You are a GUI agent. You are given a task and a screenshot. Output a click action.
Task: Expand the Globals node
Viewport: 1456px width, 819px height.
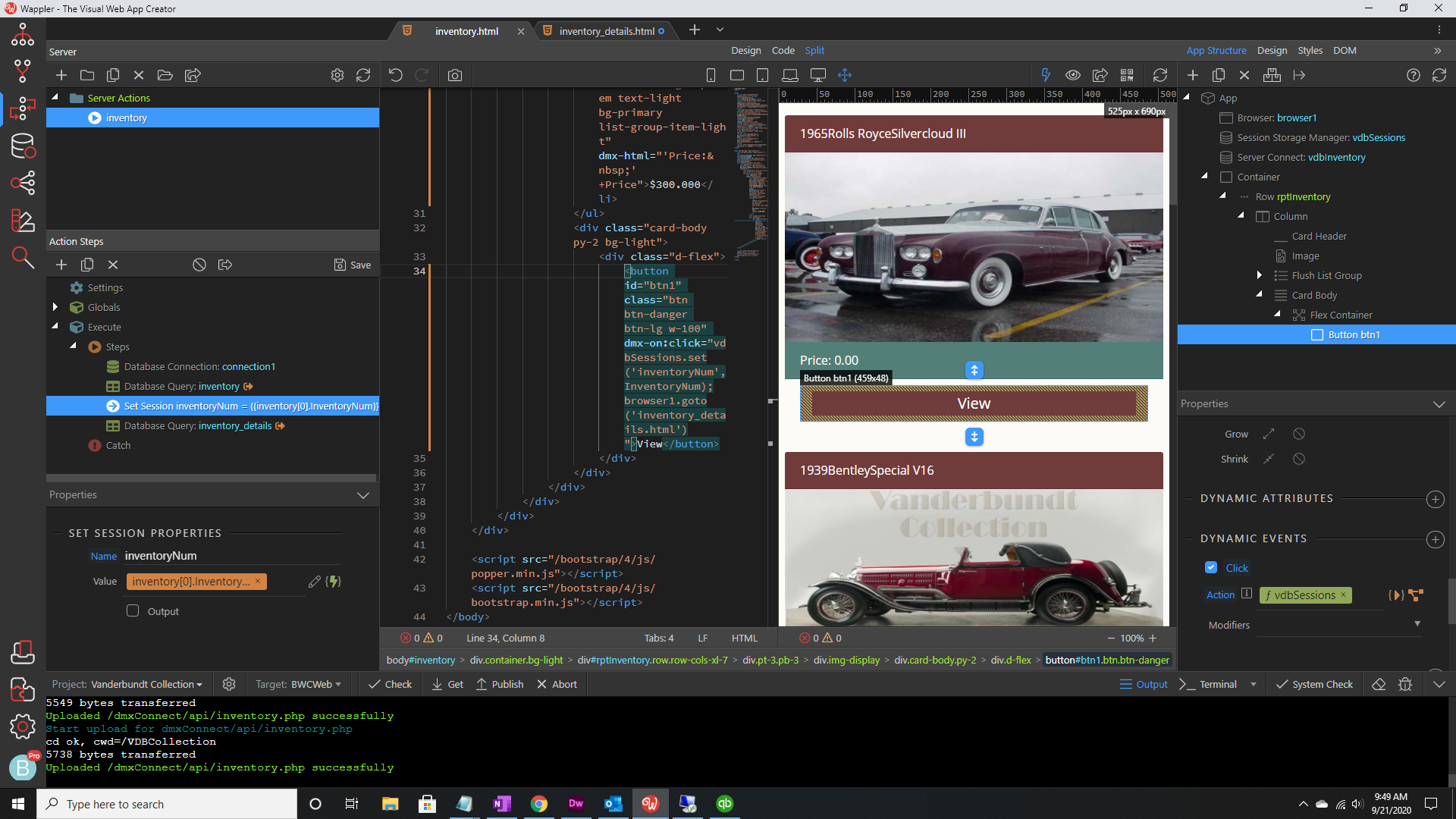[55, 307]
